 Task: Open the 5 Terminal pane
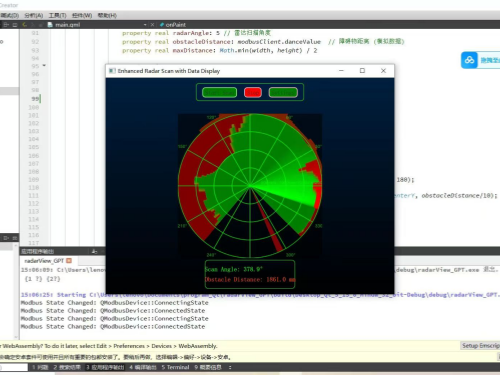(x=175, y=367)
